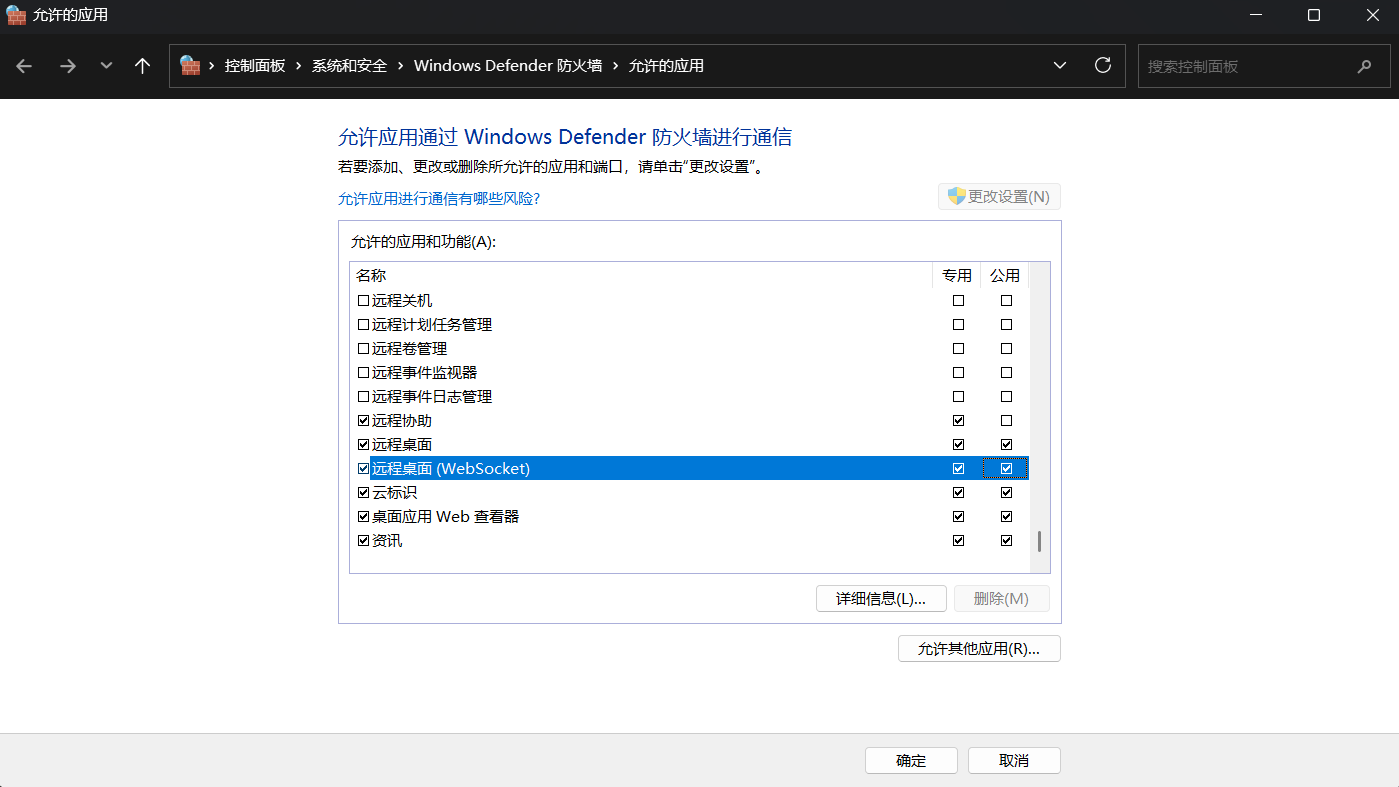Screen dimensions: 1399x787
Task: Select the 远程卷管理 row text
Action: click(410, 349)
